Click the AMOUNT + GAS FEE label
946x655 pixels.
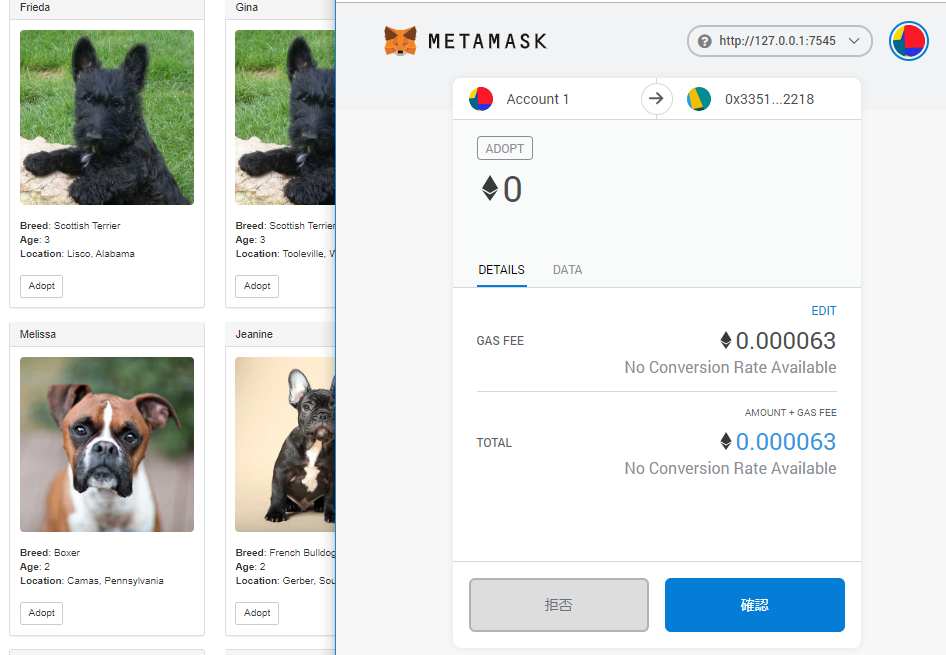[x=790, y=413]
